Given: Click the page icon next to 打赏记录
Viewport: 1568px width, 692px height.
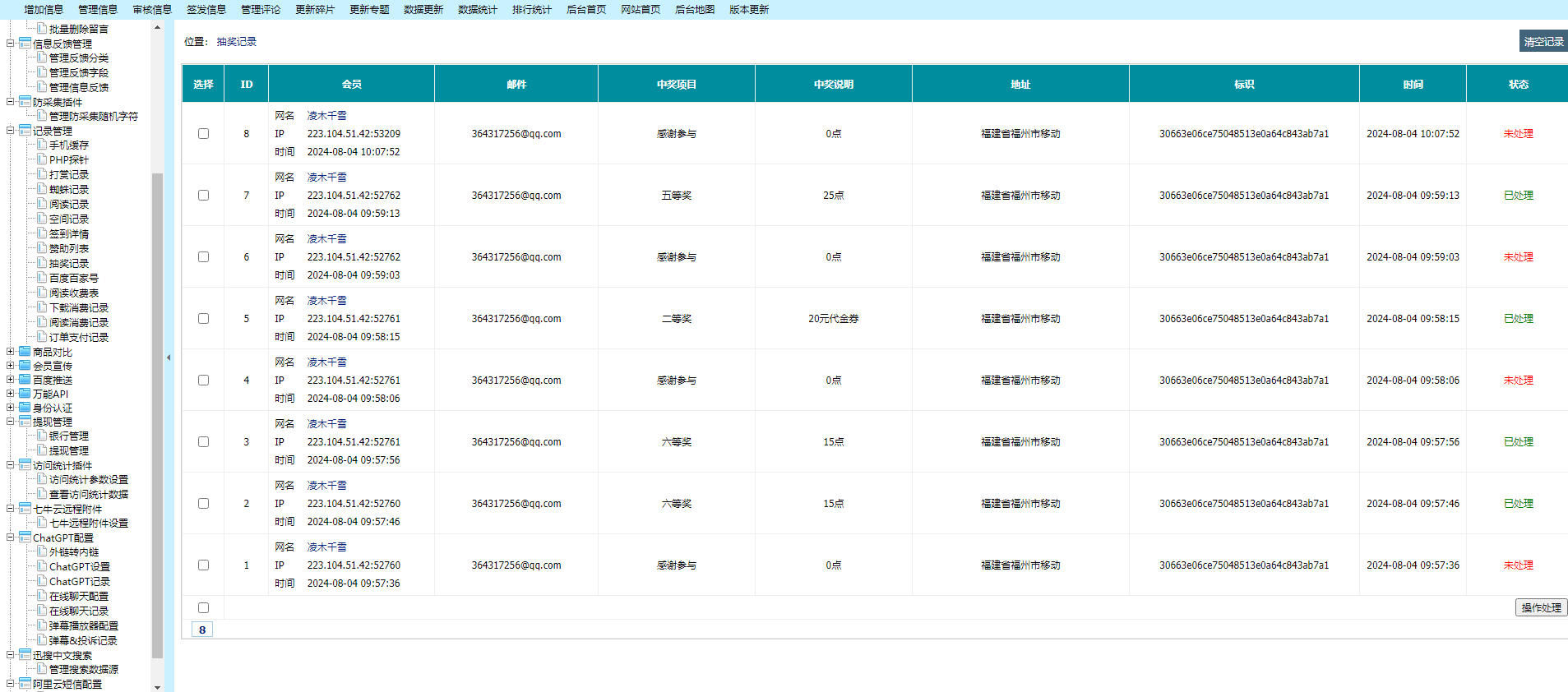Looking at the screenshot, I should (42, 174).
